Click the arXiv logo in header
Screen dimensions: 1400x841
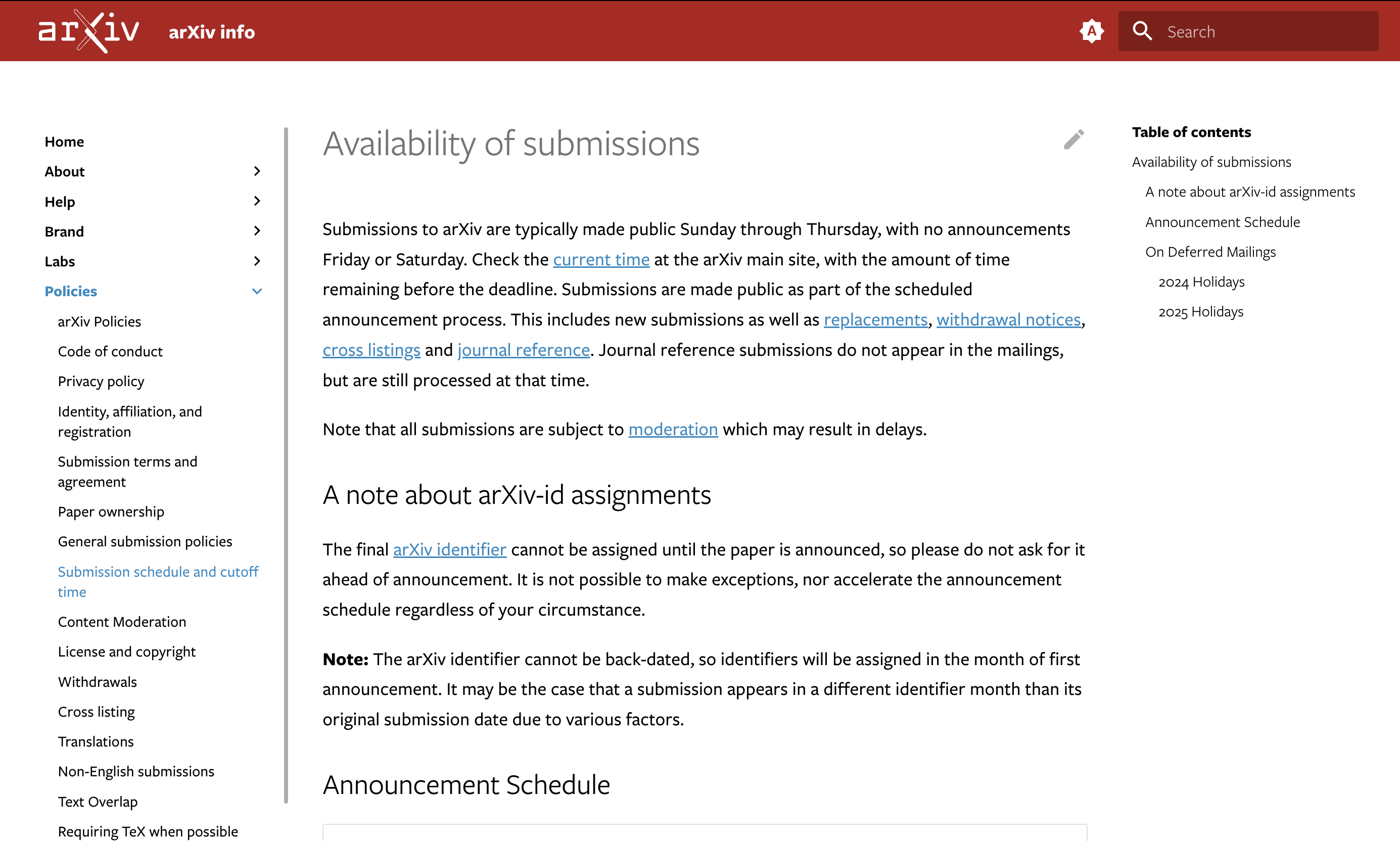click(89, 31)
